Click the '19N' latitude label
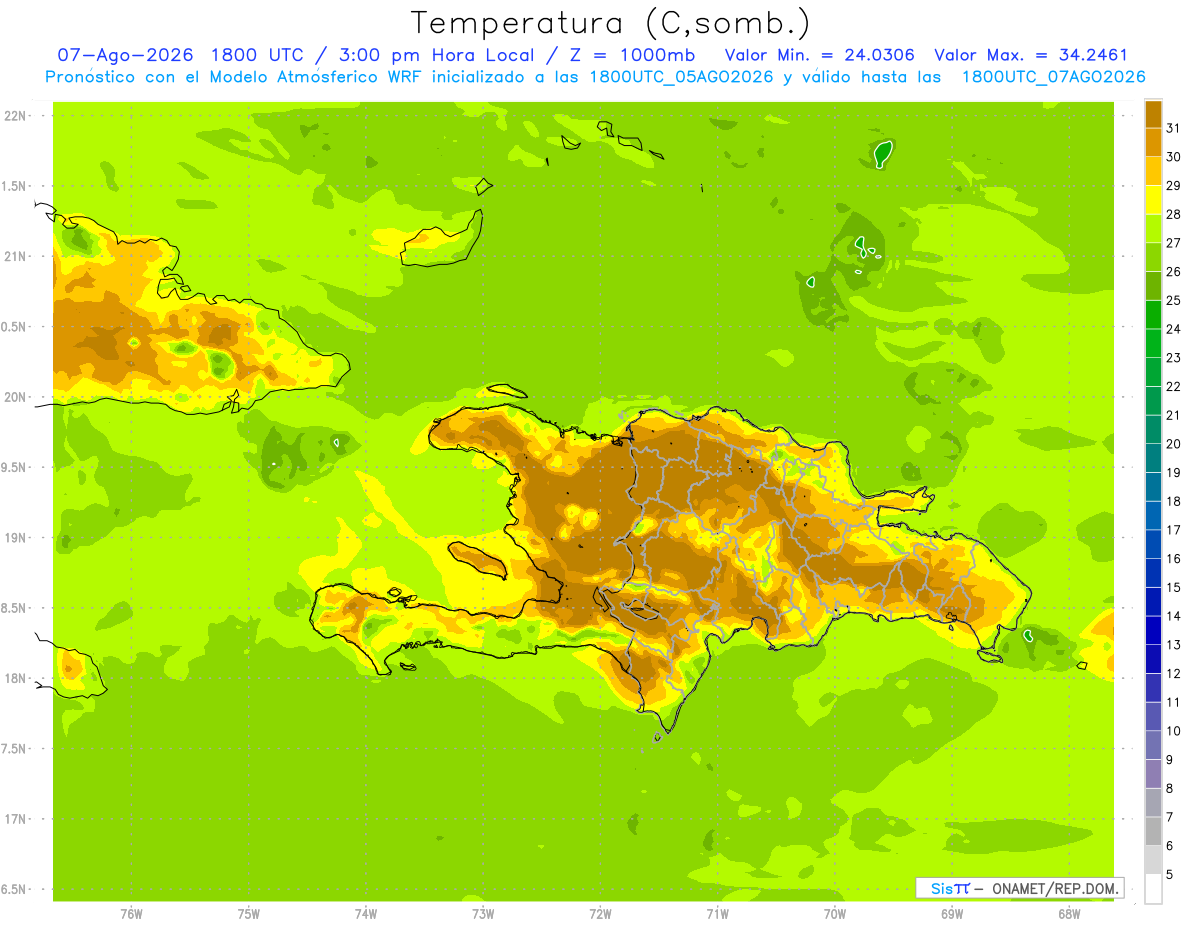 click(16, 537)
